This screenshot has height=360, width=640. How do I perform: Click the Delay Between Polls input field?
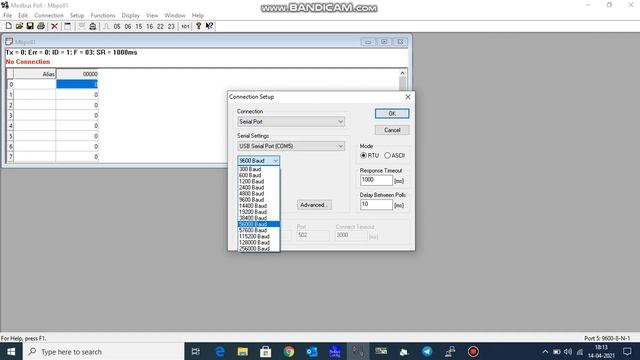click(376, 204)
